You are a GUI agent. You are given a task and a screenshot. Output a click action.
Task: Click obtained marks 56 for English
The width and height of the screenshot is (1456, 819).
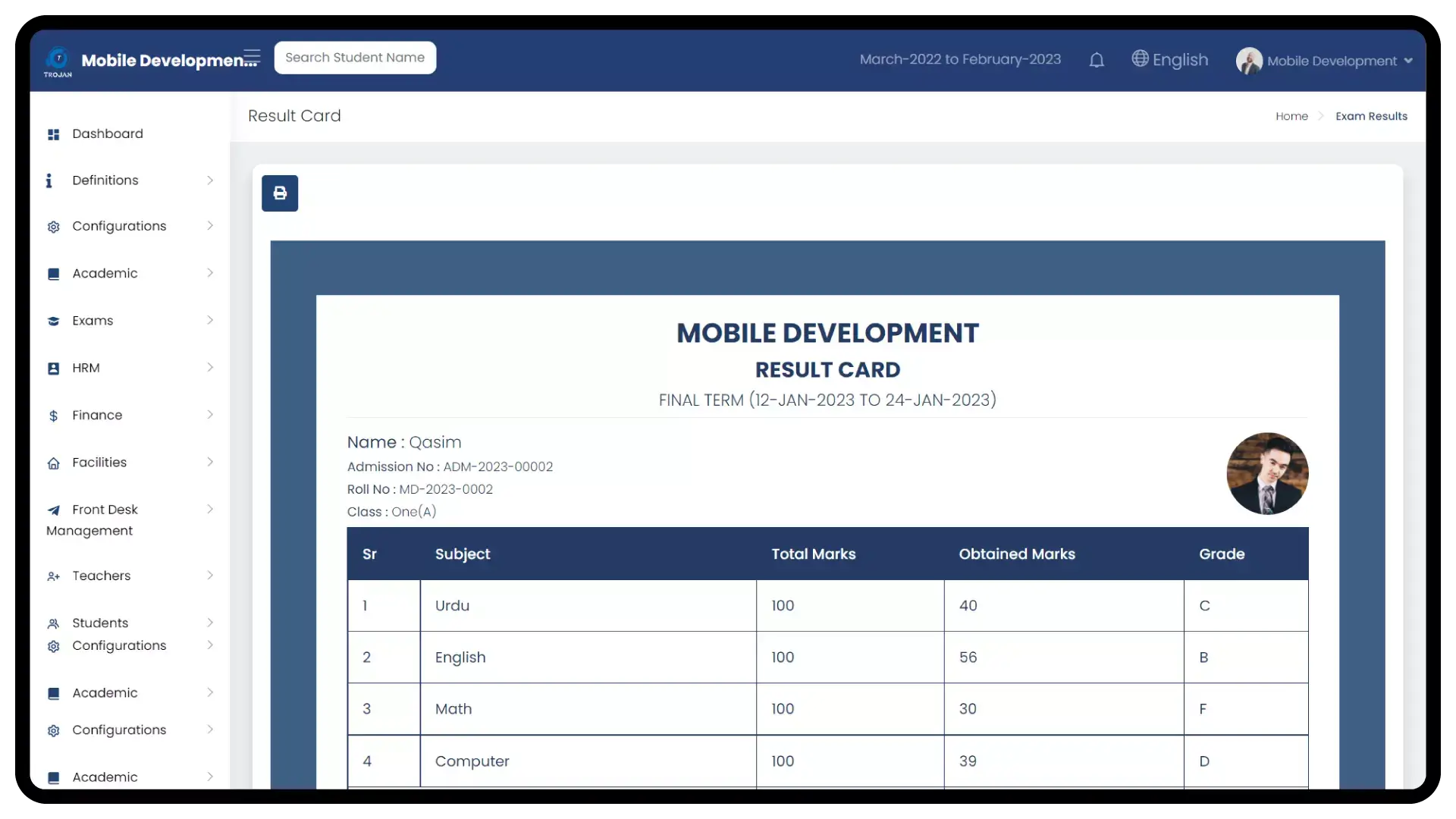[1063, 657]
